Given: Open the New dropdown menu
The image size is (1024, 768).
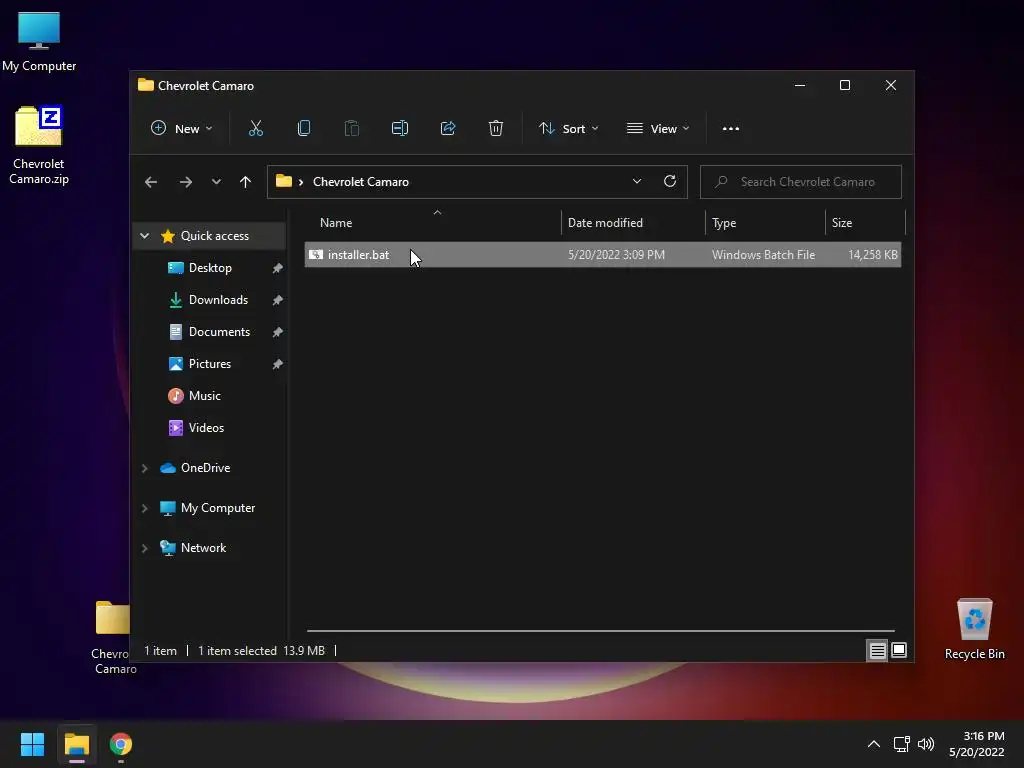Looking at the screenshot, I should (182, 129).
